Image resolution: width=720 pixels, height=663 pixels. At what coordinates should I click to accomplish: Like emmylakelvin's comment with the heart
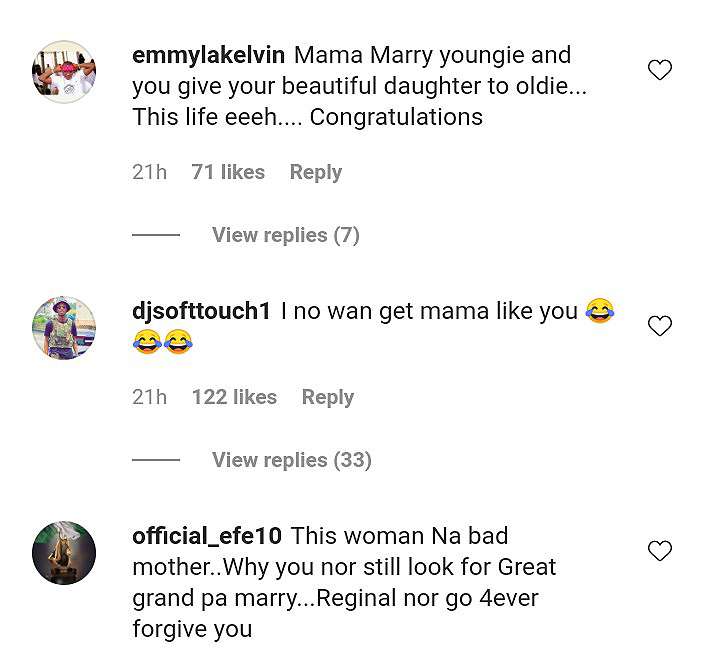tap(659, 70)
